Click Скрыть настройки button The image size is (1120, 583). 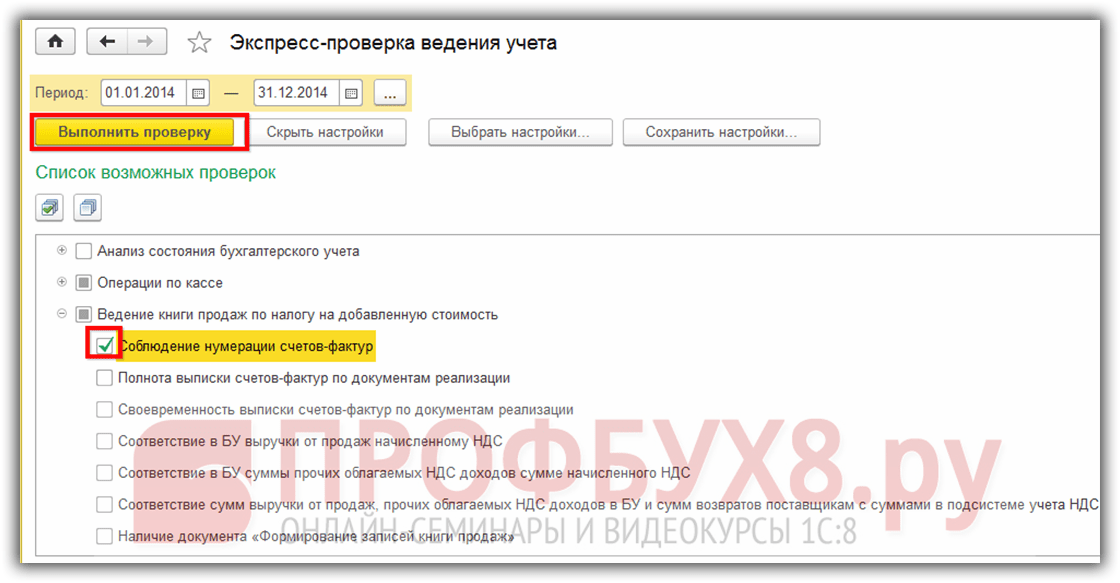point(325,132)
